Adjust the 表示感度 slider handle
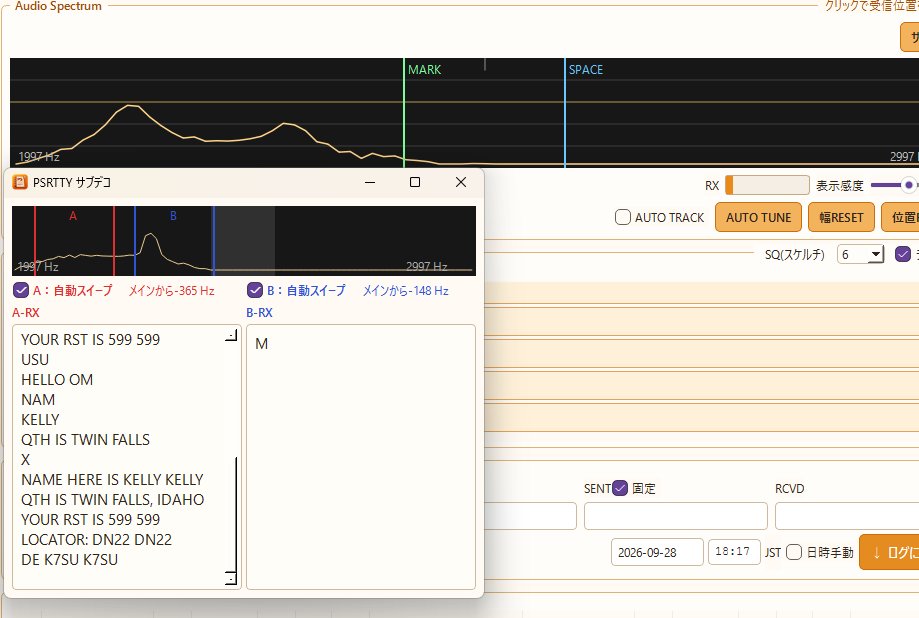The image size is (919, 618). 908,185
